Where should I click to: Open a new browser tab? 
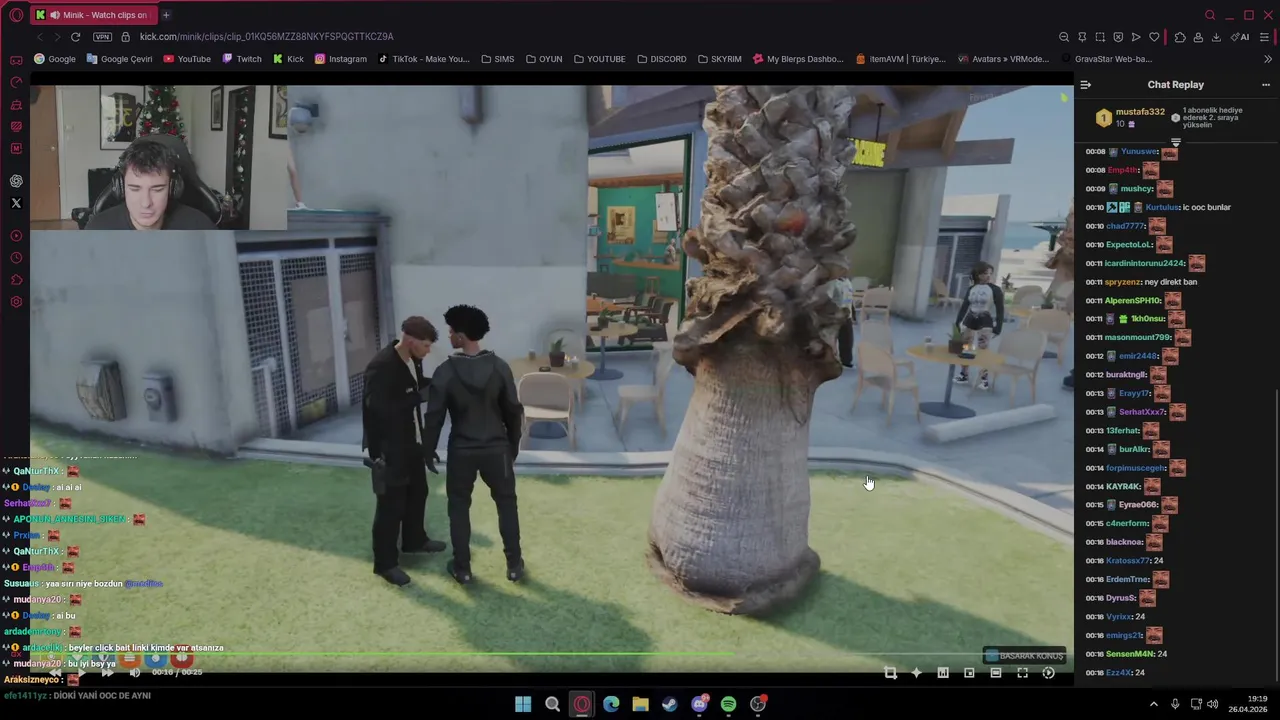coord(166,15)
